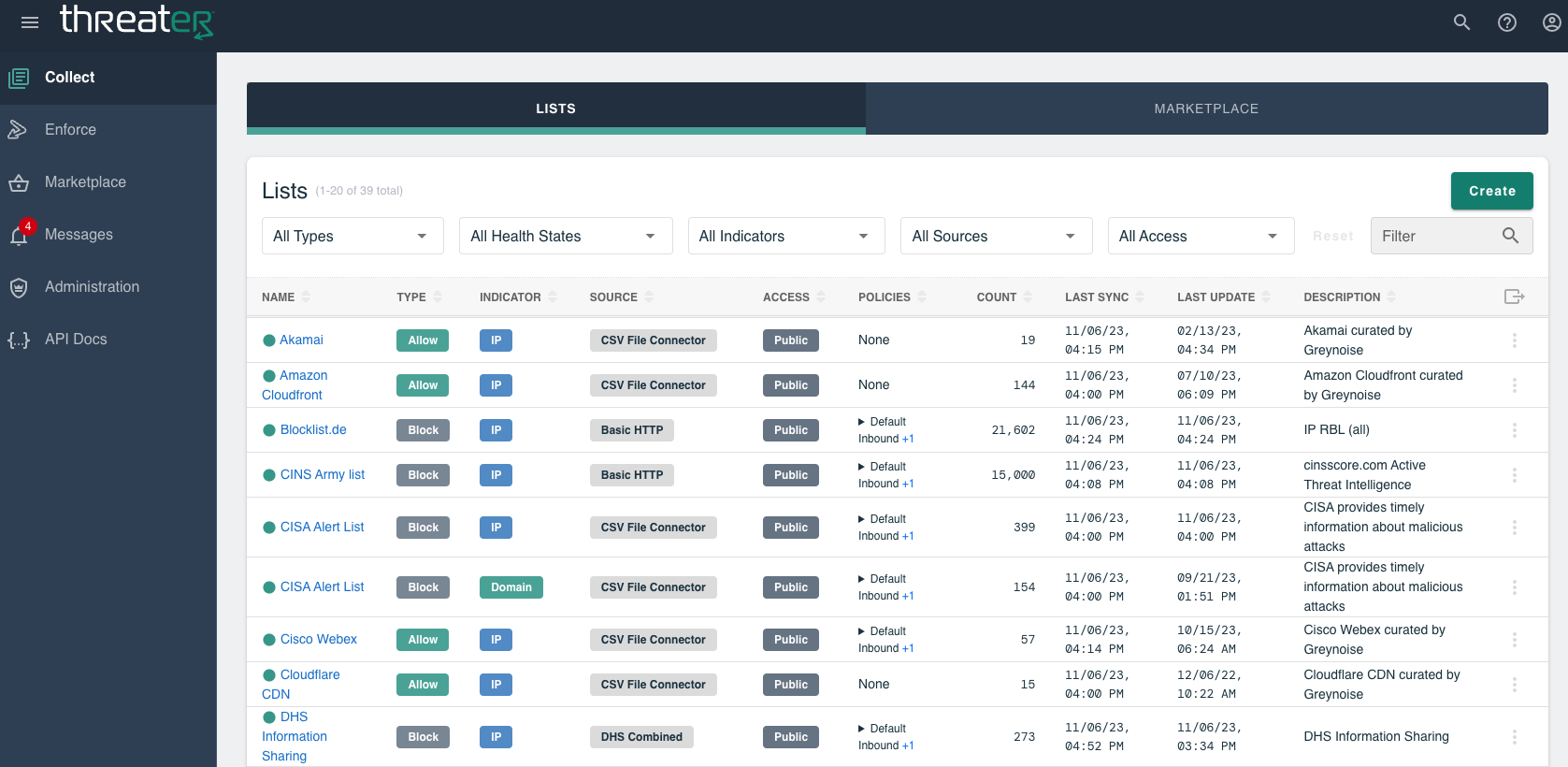Click the '1-20 of 39 total' text
Screen dimensions: 1568x767
pyautogui.click(x=359, y=191)
